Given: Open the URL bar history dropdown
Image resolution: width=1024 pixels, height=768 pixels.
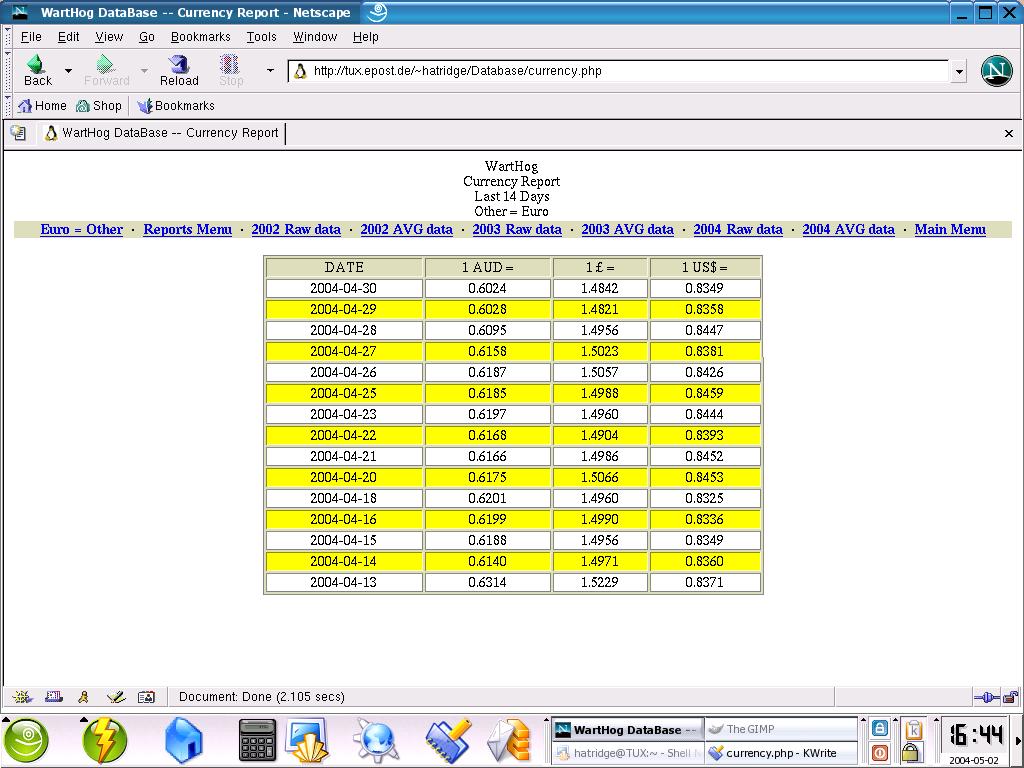Looking at the screenshot, I should click(959, 71).
